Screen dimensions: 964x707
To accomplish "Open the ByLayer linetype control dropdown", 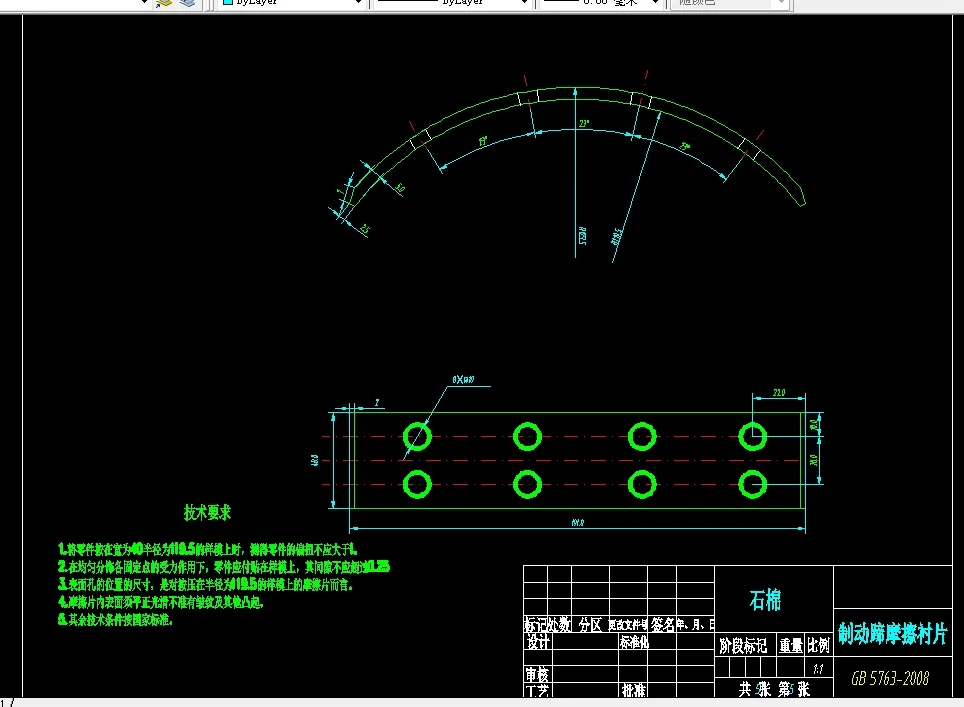I will click(x=451, y=2).
